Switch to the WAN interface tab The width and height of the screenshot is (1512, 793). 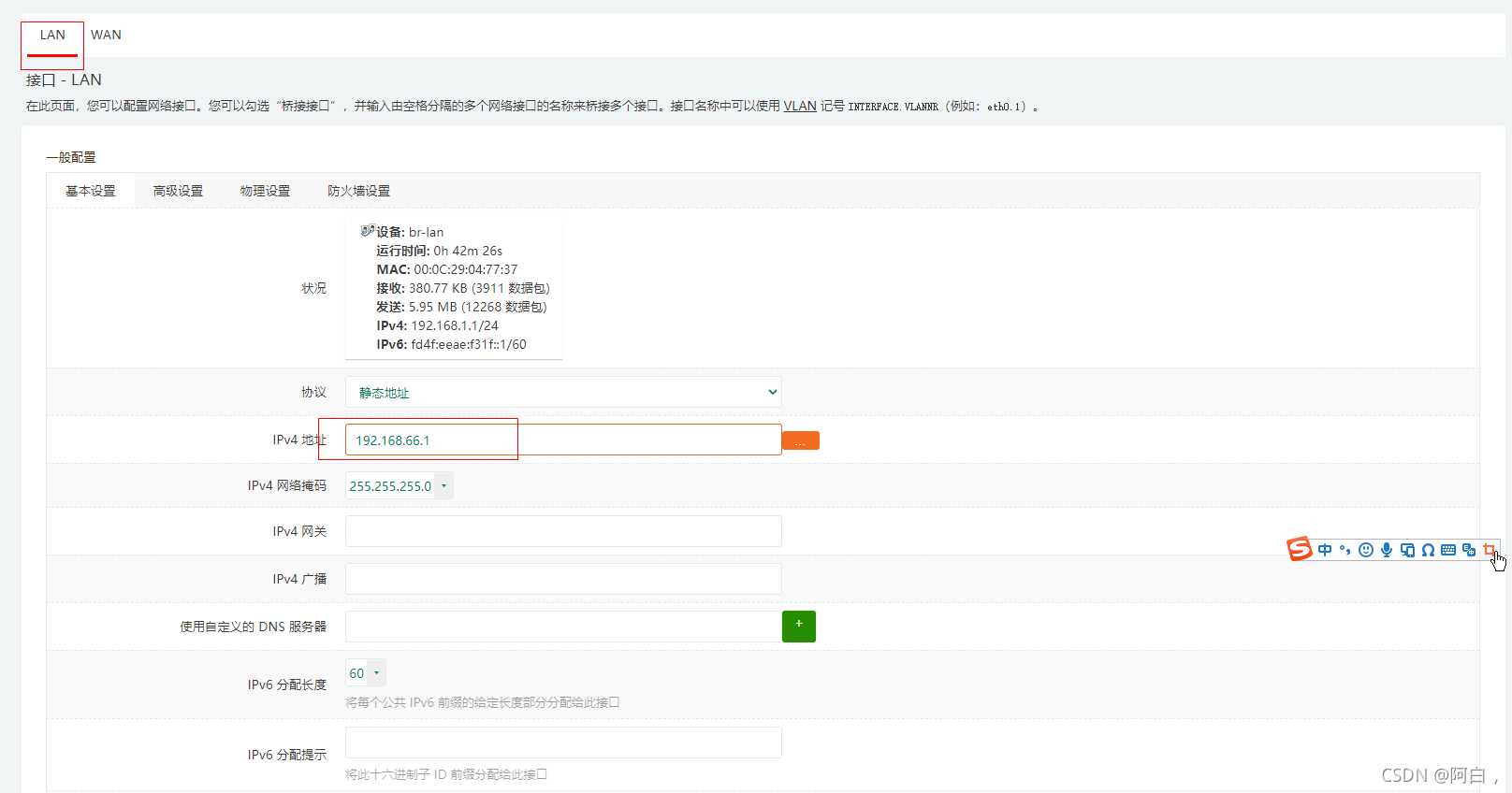106,36
